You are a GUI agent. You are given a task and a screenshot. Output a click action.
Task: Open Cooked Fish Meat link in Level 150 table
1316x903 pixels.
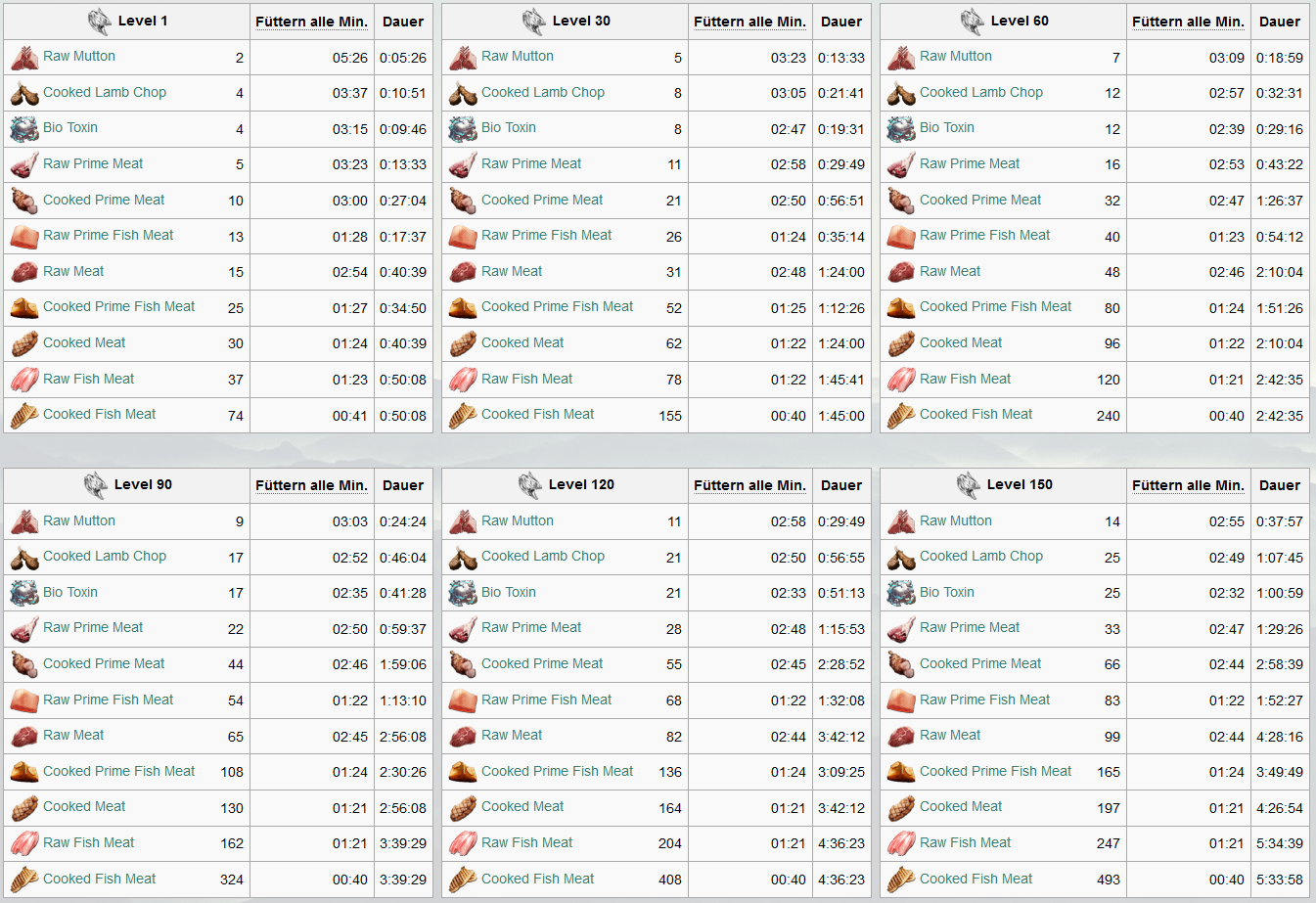tap(976, 879)
